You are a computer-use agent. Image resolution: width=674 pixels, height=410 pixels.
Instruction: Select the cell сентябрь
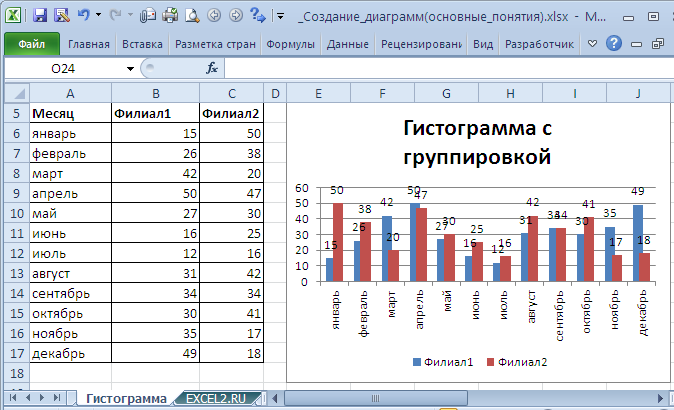(x=70, y=294)
